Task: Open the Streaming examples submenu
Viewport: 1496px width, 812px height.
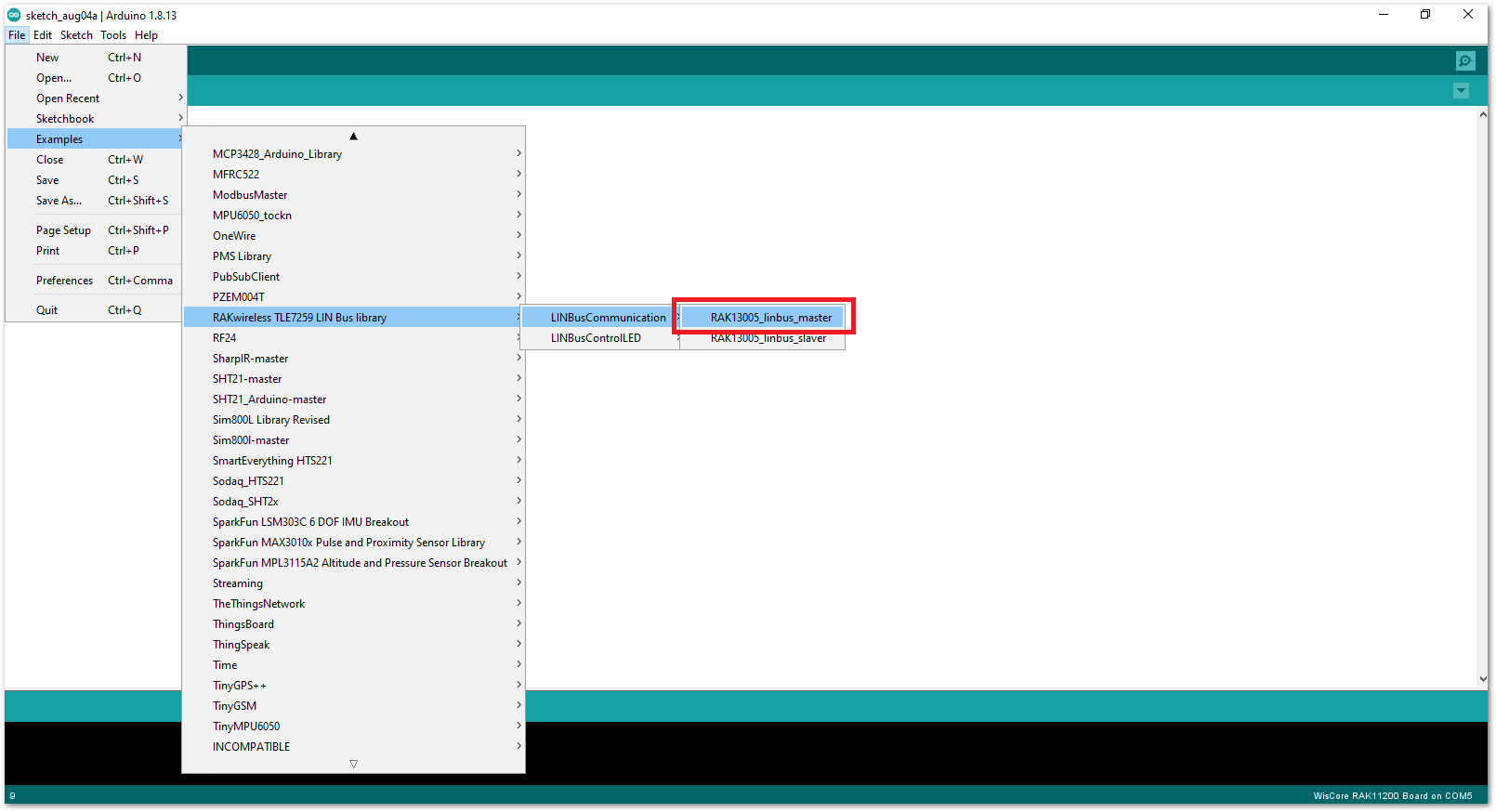Action: (354, 583)
